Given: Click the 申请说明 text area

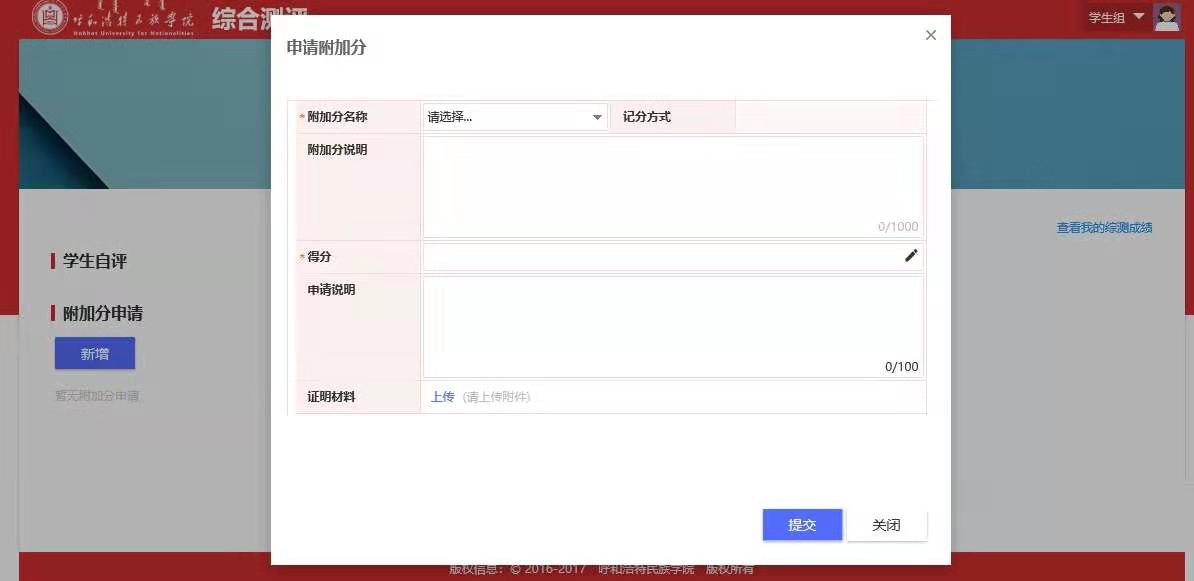Looking at the screenshot, I should 672,326.
